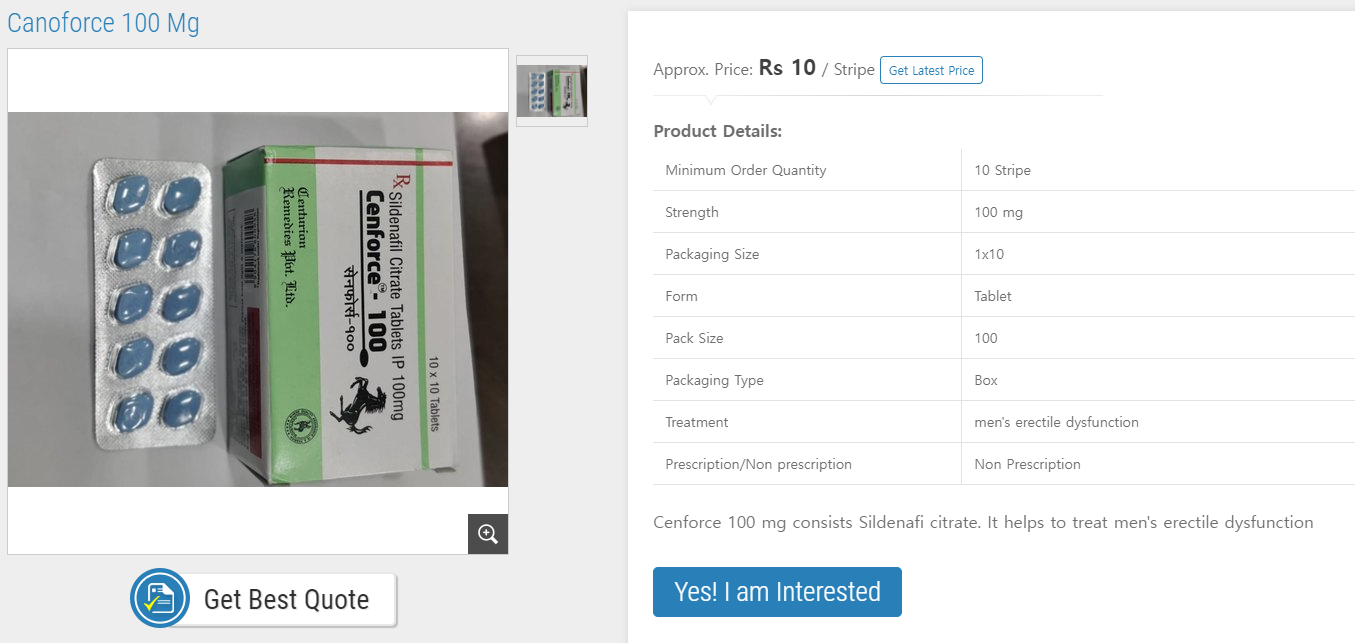Select the Non Prescription value cell
Screen dimensions: 1355x643
[x=1027, y=464]
